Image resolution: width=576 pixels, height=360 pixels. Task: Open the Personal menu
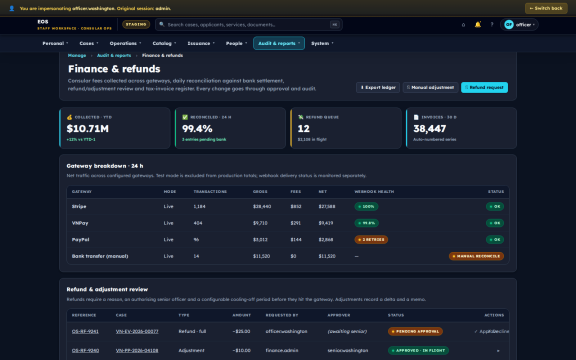(55, 43)
